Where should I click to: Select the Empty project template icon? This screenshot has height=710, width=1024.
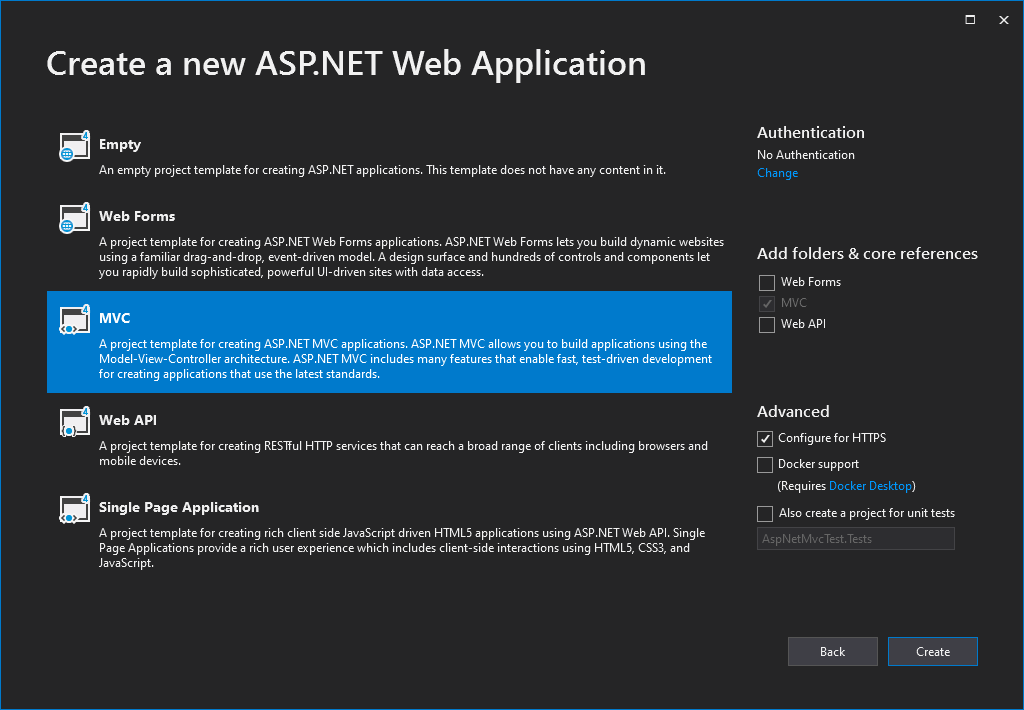pyautogui.click(x=74, y=143)
